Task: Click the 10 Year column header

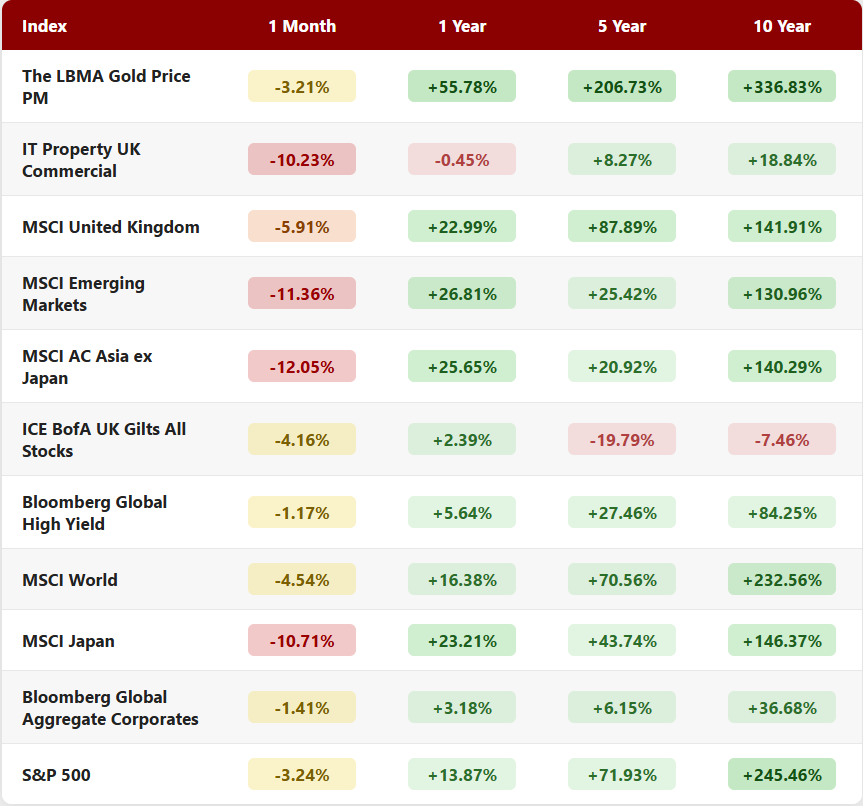Action: coord(782,26)
